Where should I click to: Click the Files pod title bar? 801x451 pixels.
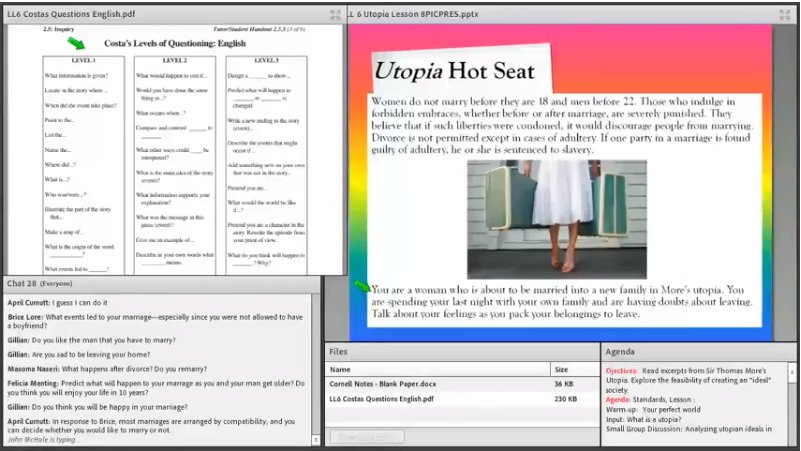click(x=462, y=352)
